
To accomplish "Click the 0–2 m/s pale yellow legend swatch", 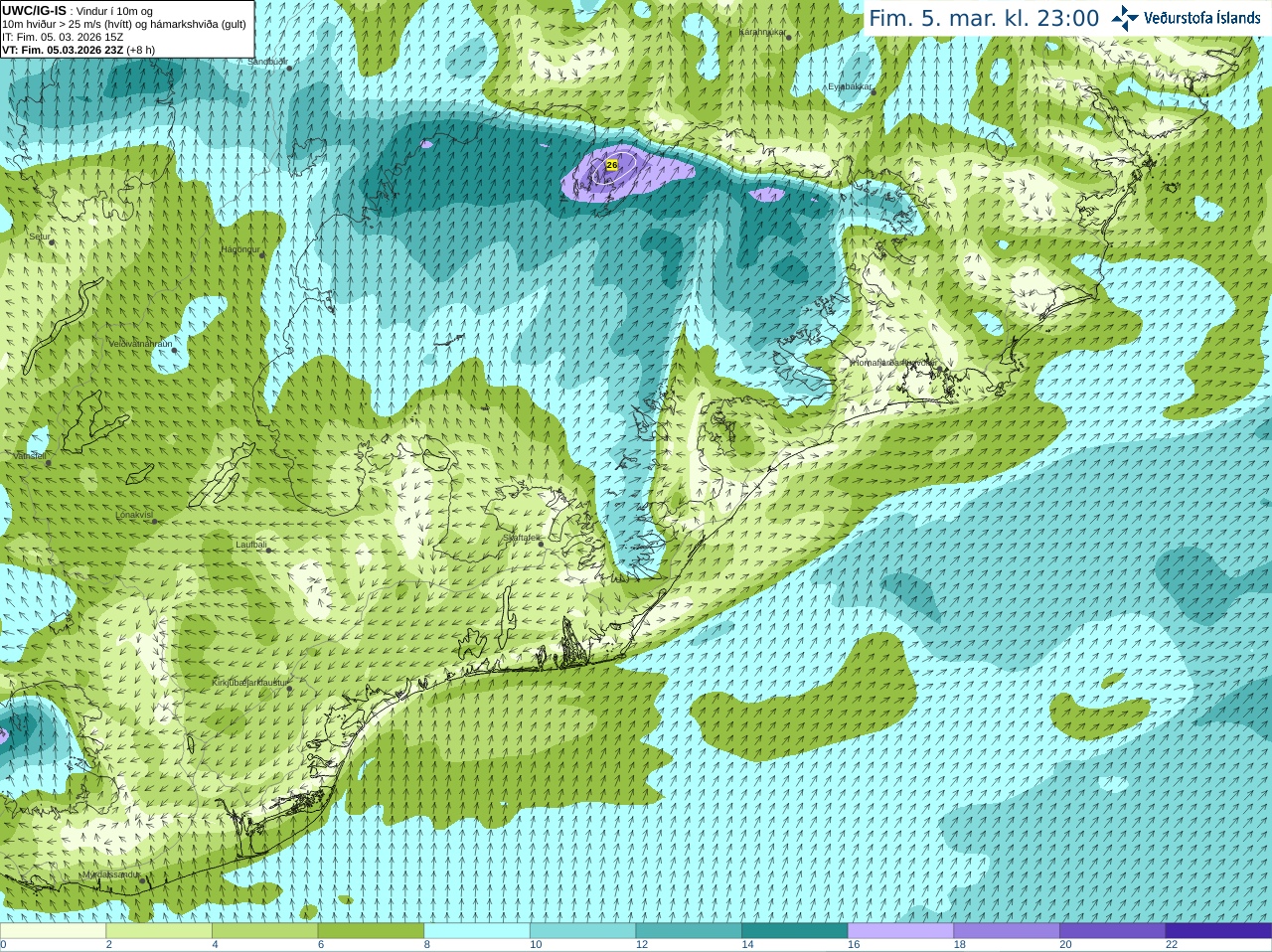I will click(53, 931).
